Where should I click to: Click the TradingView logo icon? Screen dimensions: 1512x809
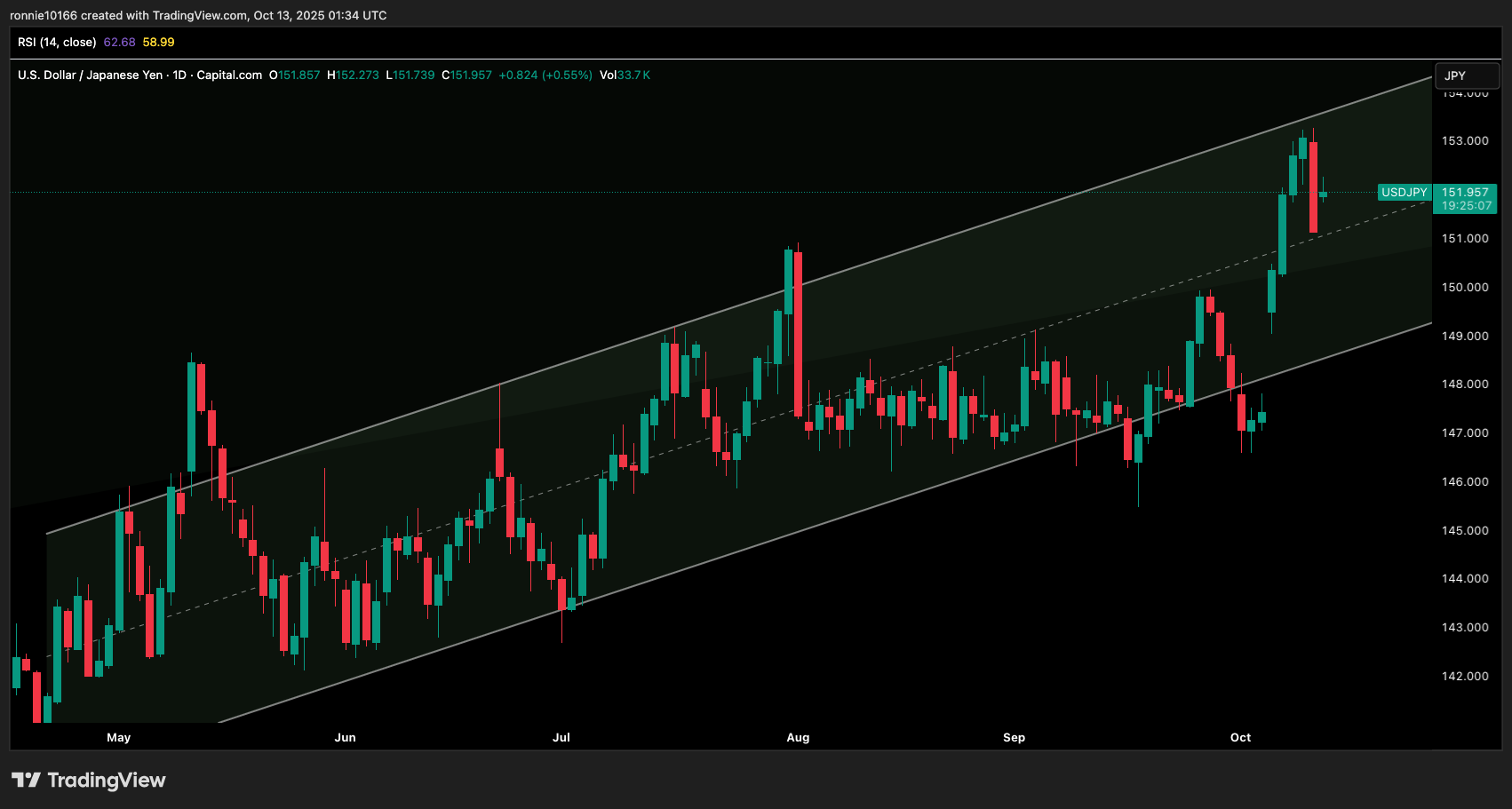26,780
